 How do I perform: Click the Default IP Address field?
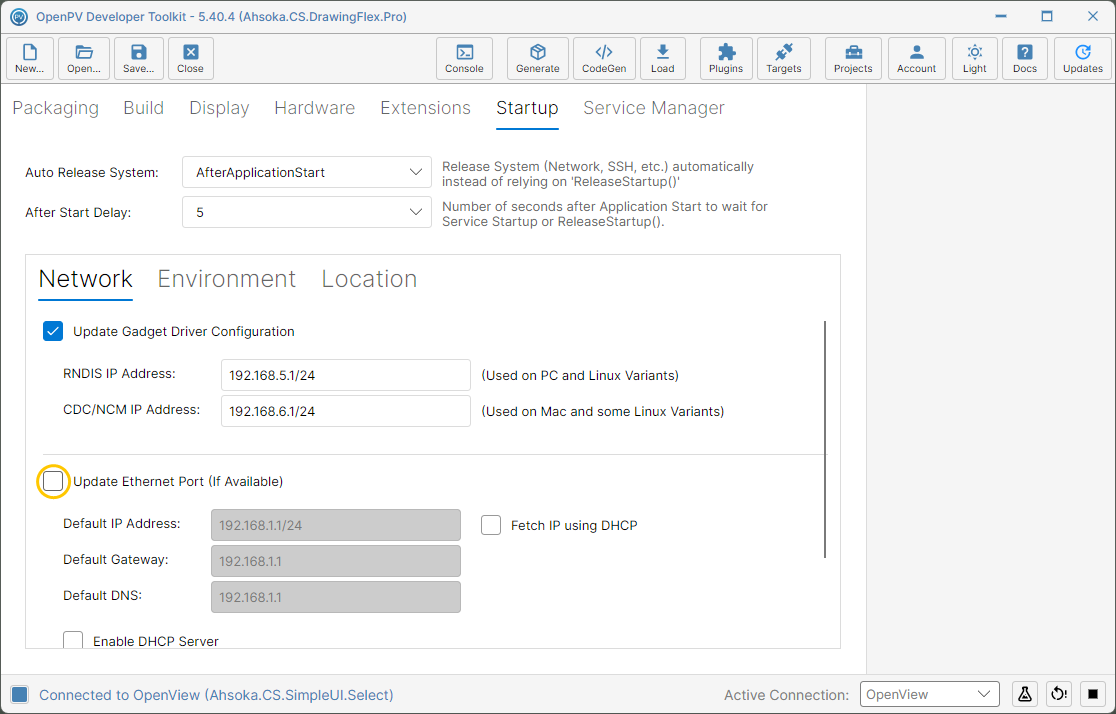(x=336, y=525)
